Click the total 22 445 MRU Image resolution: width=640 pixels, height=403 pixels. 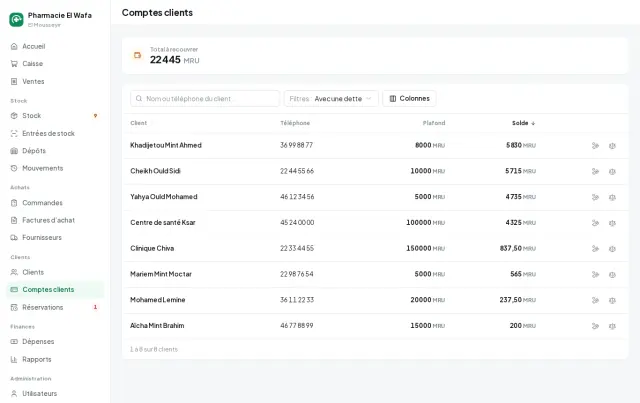174,60
